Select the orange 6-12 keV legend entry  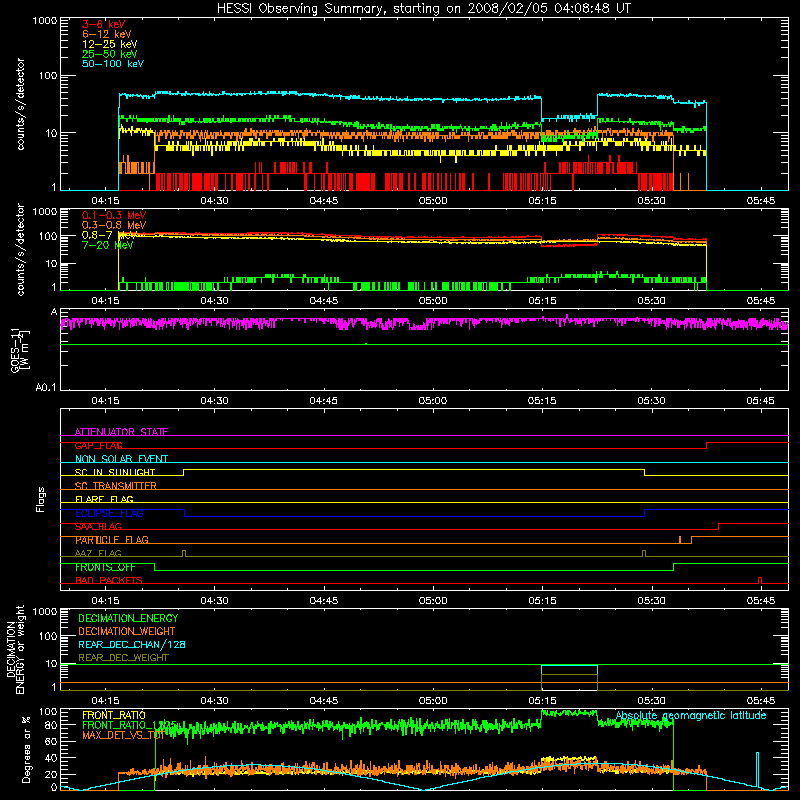click(x=107, y=34)
